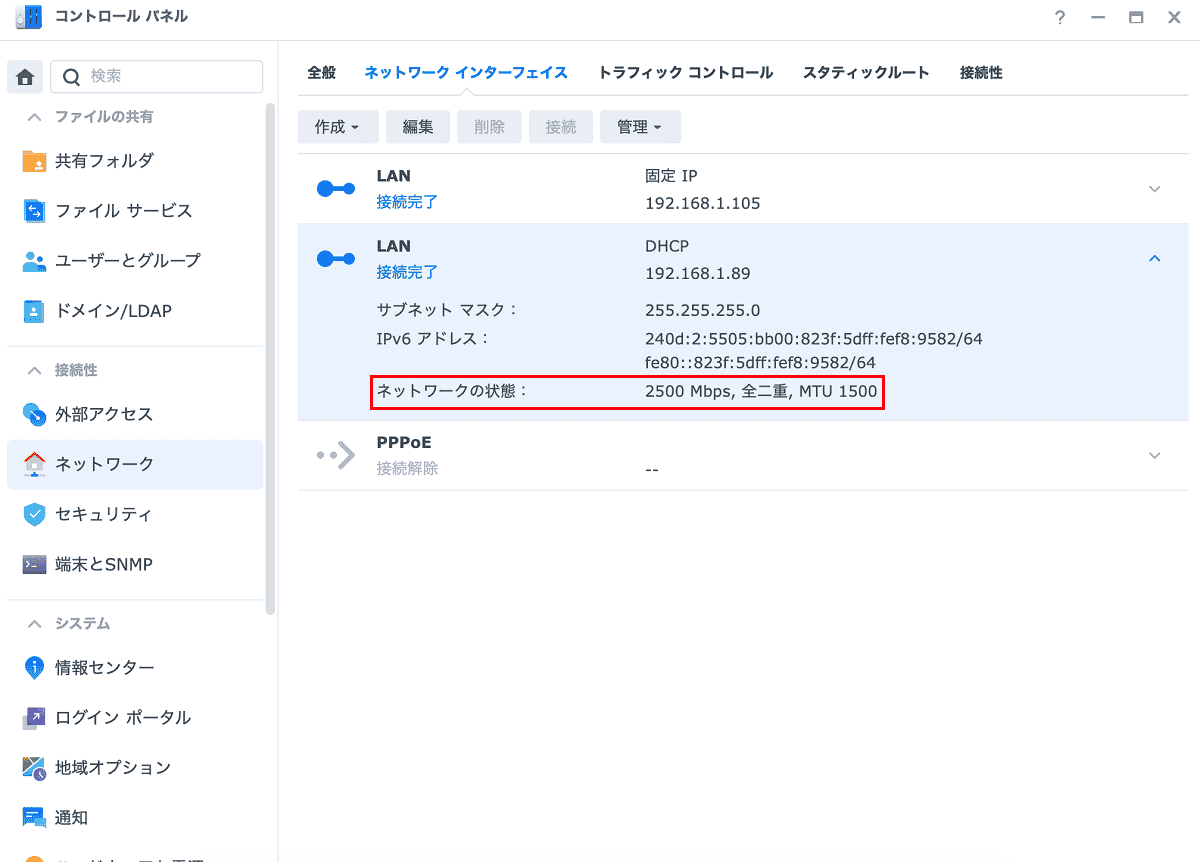Click the 固定 IP label
The image size is (1200, 862).
[671, 176]
